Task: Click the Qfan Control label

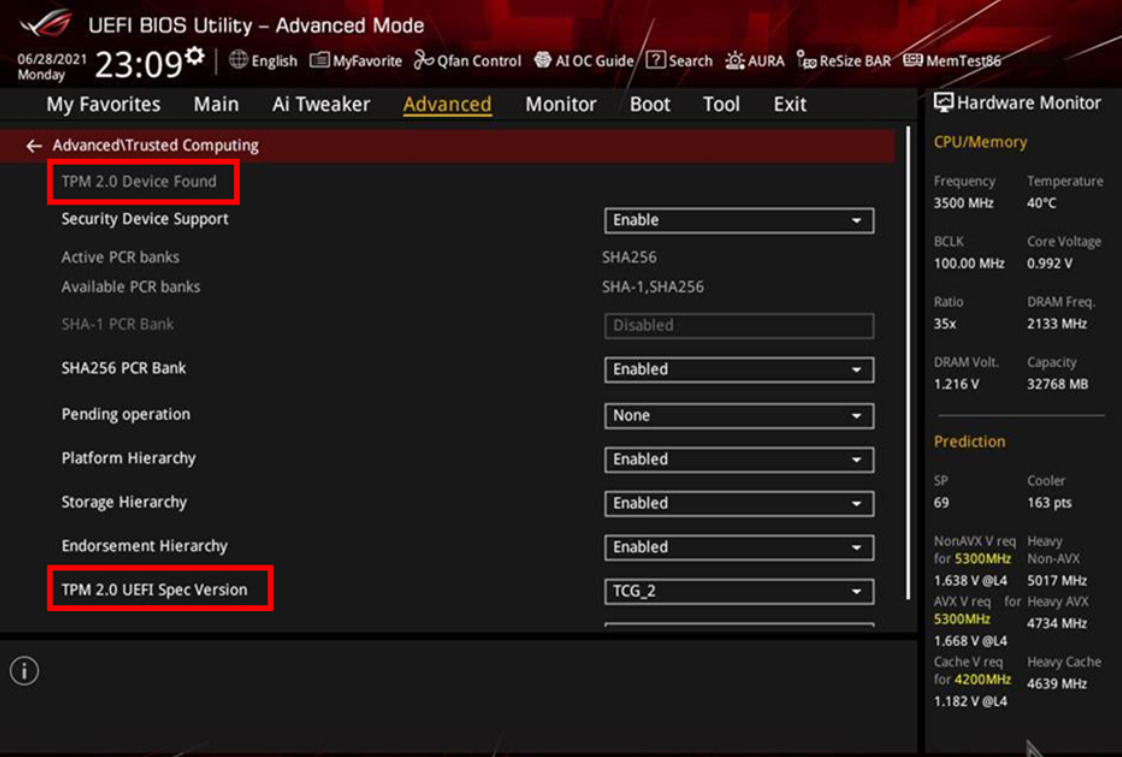Action: tap(479, 61)
